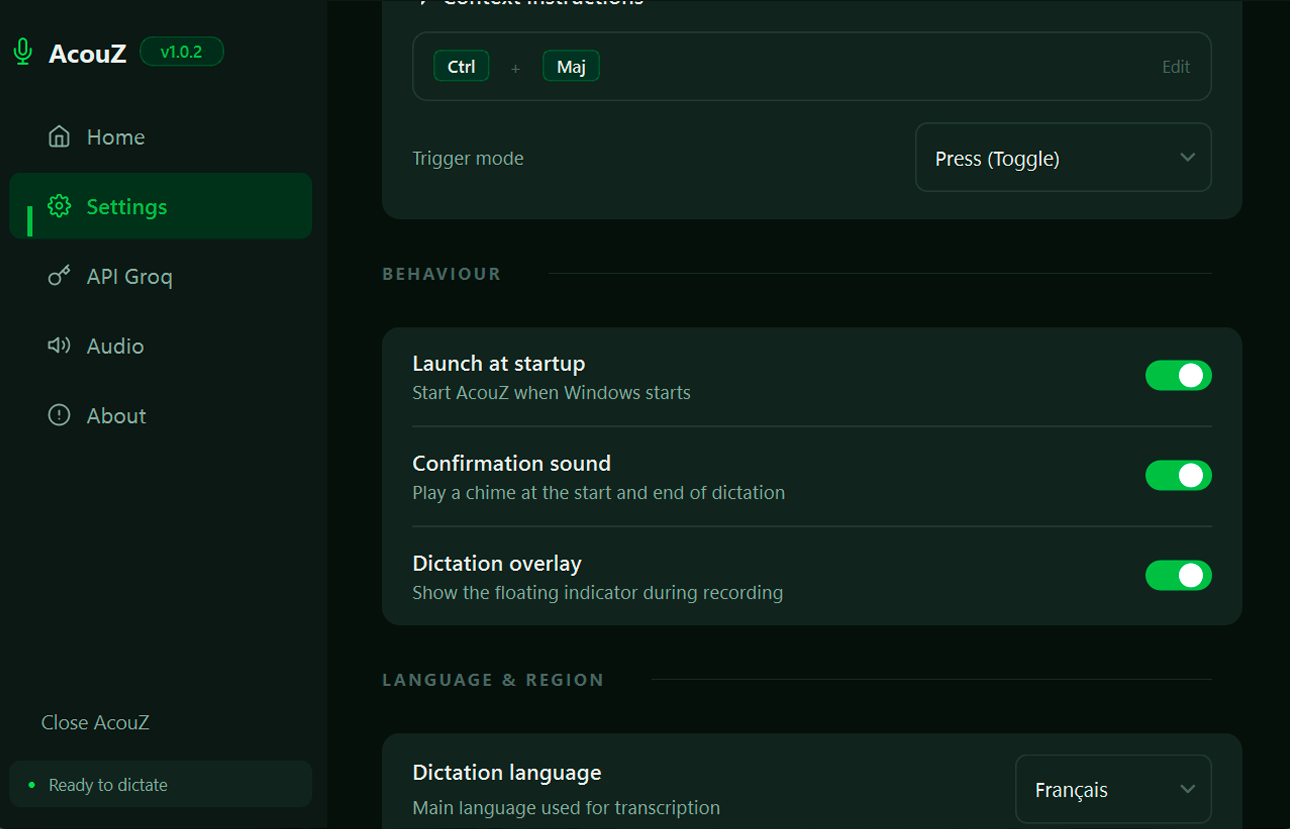
Task: Click the Dictation language heading
Action: click(x=507, y=773)
